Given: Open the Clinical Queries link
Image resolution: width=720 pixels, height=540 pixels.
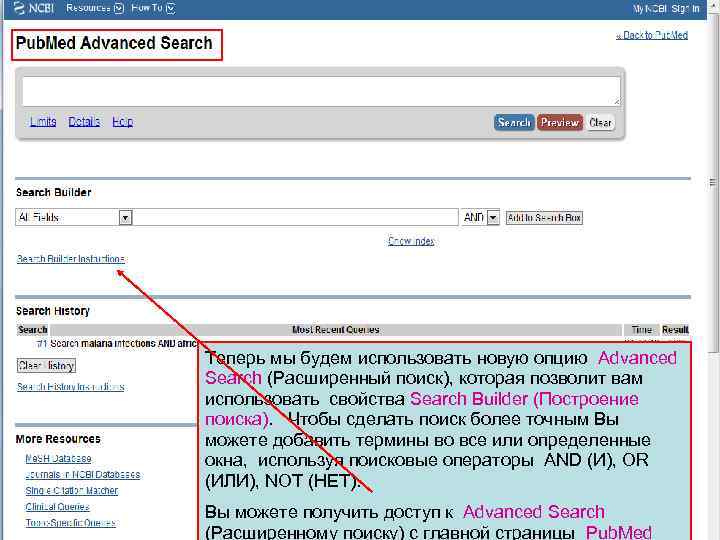Looking at the screenshot, I should [57, 507].
